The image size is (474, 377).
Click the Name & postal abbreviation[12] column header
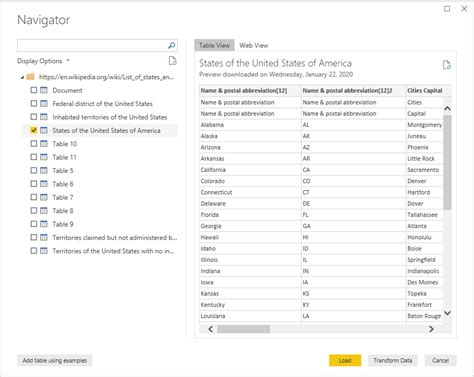pos(250,91)
